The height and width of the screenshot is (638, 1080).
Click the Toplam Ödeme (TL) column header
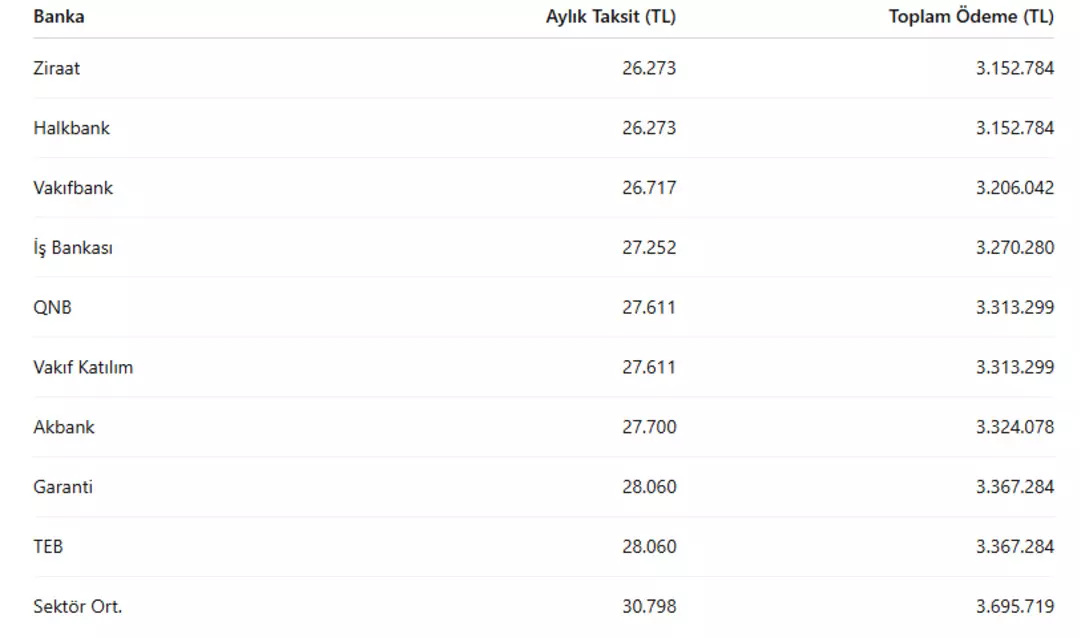pyautogui.click(x=970, y=17)
